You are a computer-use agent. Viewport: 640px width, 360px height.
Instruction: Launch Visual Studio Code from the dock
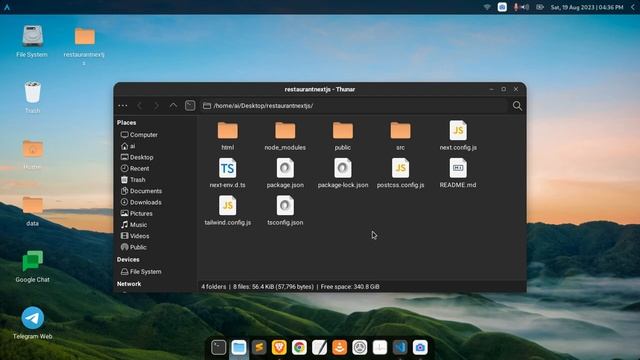(400, 347)
